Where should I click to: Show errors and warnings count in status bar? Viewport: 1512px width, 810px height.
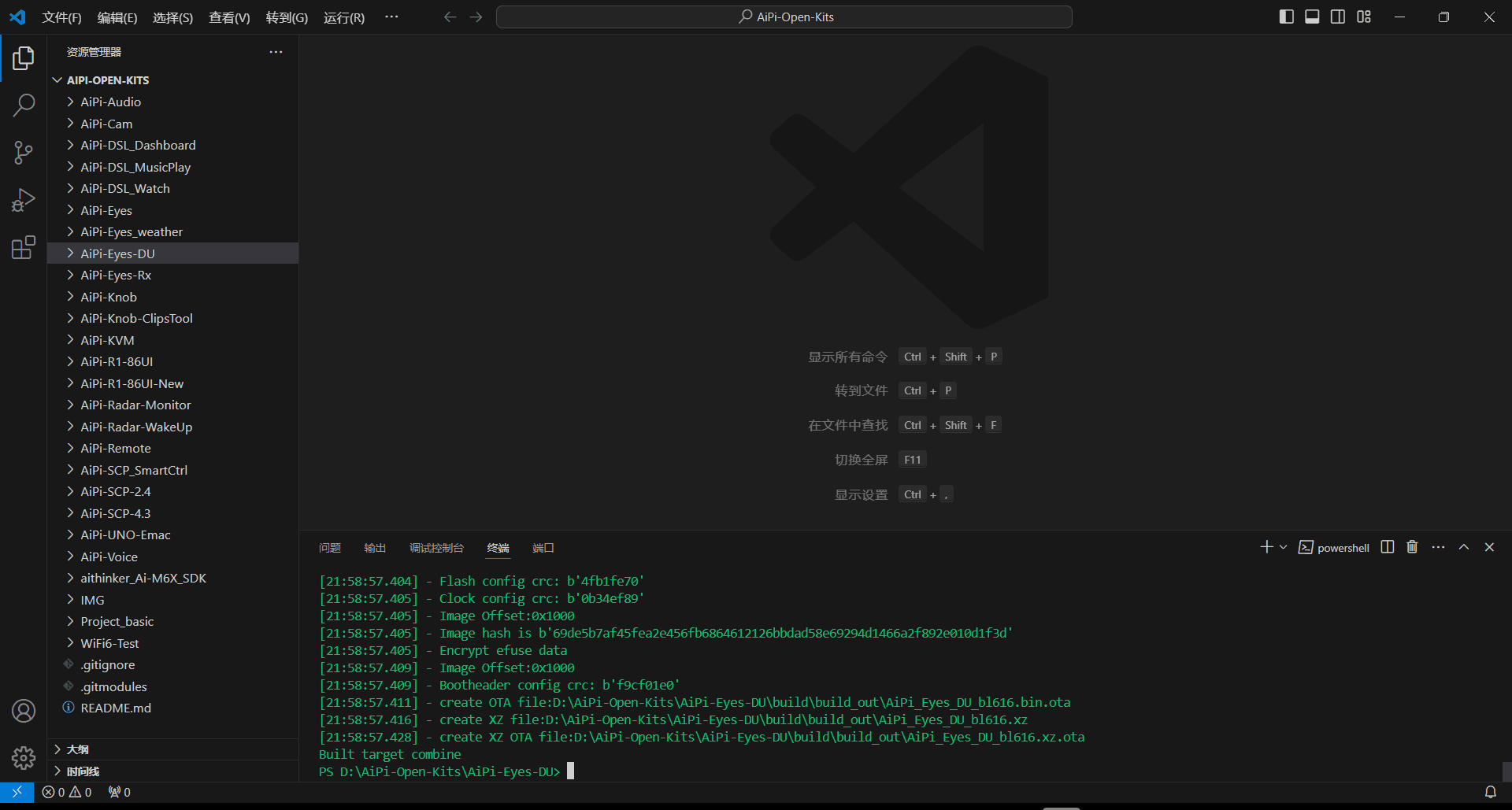point(67,792)
